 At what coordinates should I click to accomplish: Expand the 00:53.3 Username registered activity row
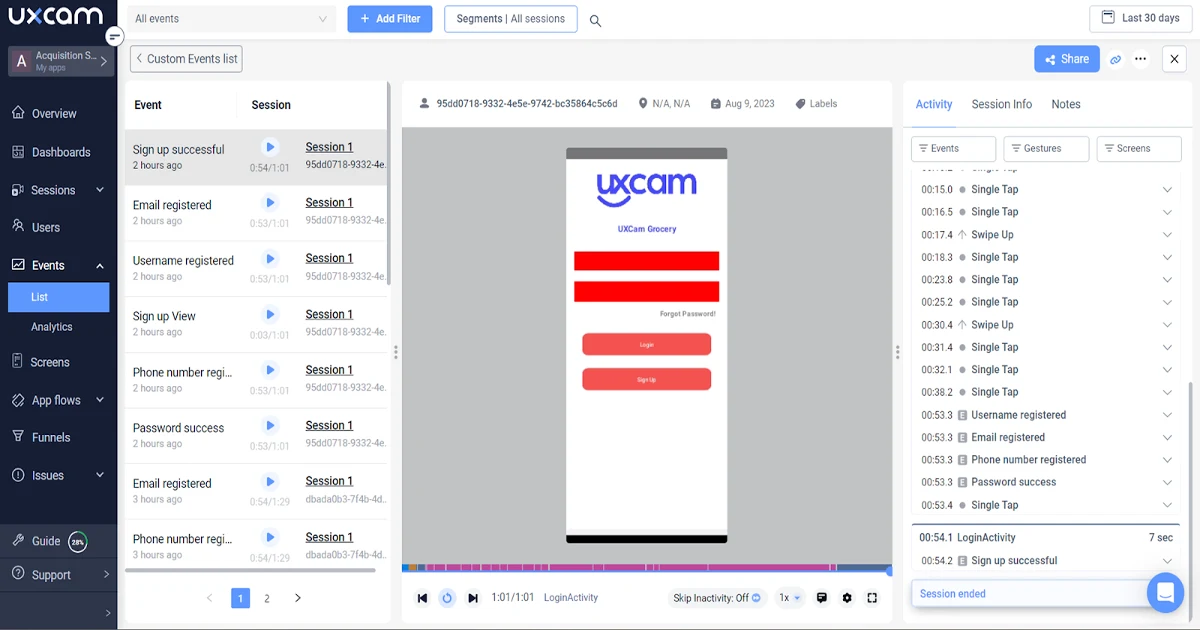[x=1167, y=415]
